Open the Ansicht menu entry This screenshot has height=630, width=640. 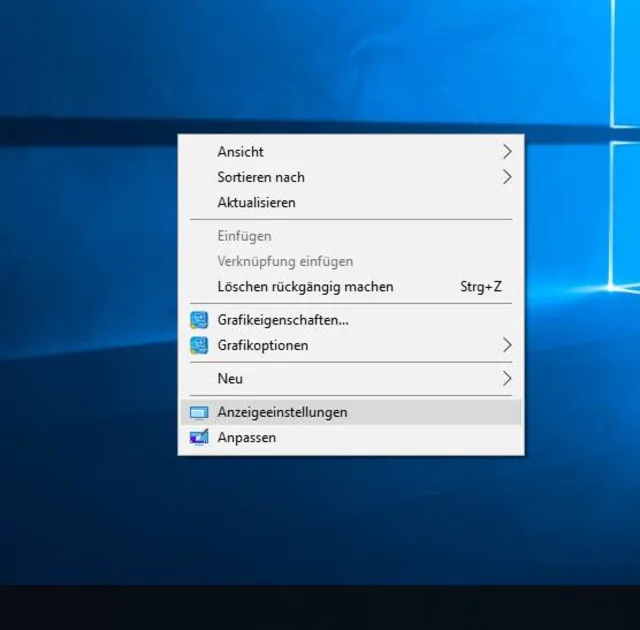[x=241, y=152]
